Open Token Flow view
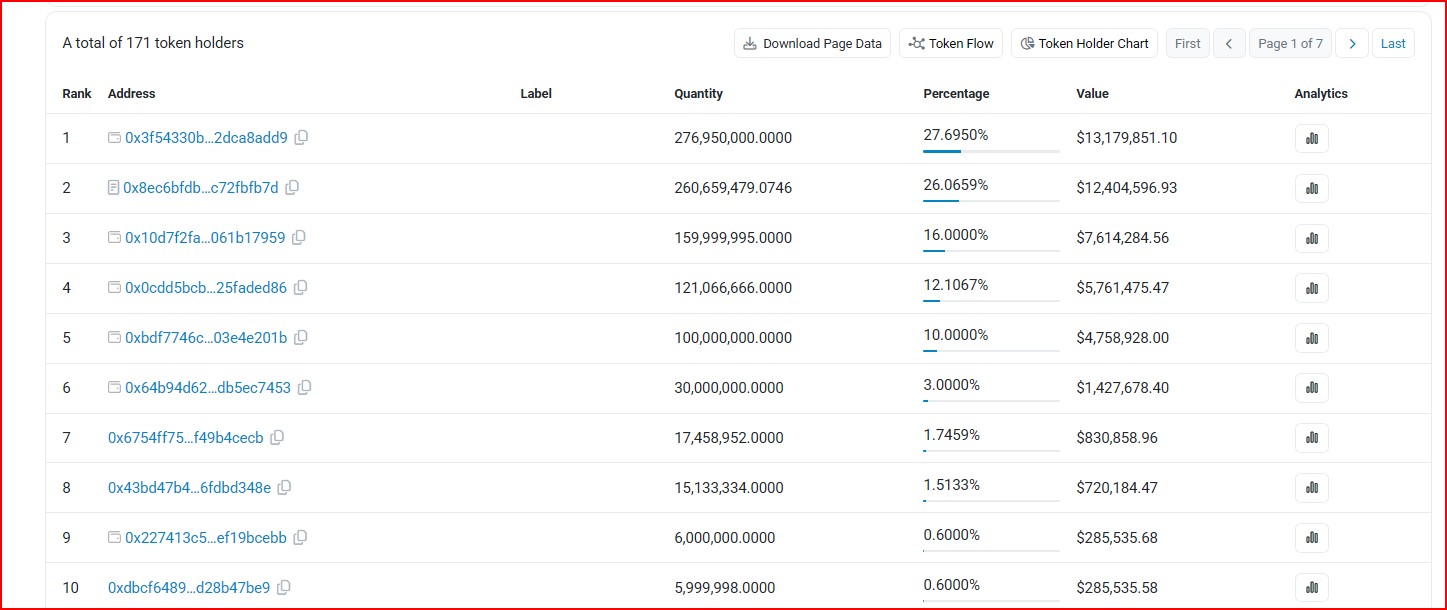This screenshot has height=610, width=1447. coord(951,43)
